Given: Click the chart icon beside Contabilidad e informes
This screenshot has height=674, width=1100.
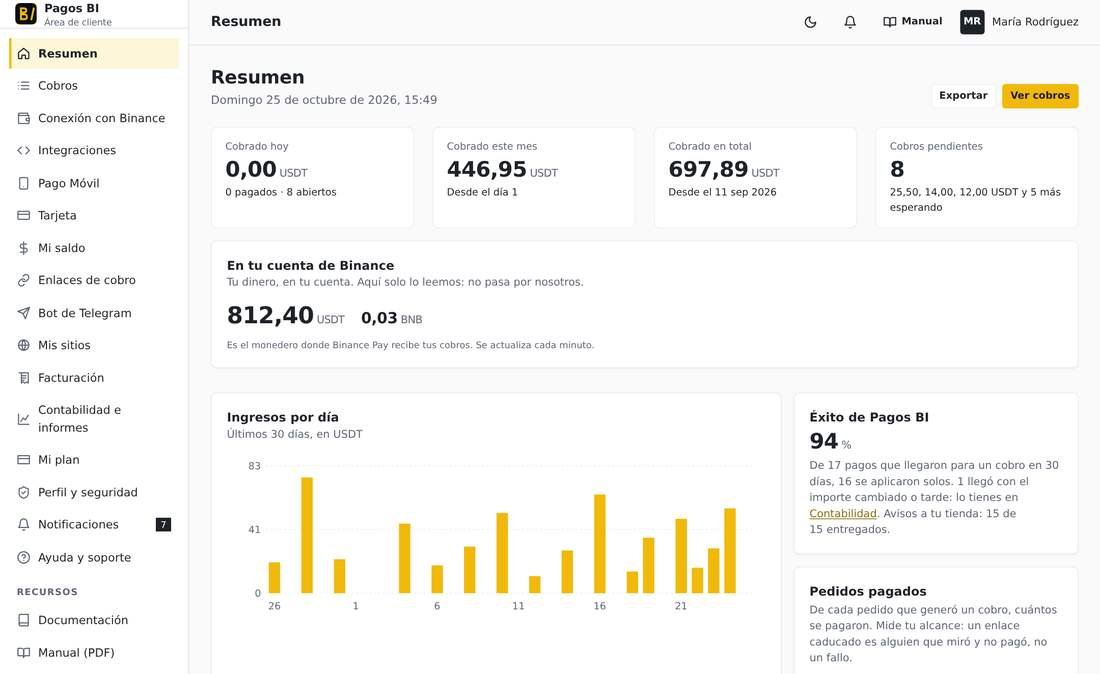Looking at the screenshot, I should tap(24, 419).
